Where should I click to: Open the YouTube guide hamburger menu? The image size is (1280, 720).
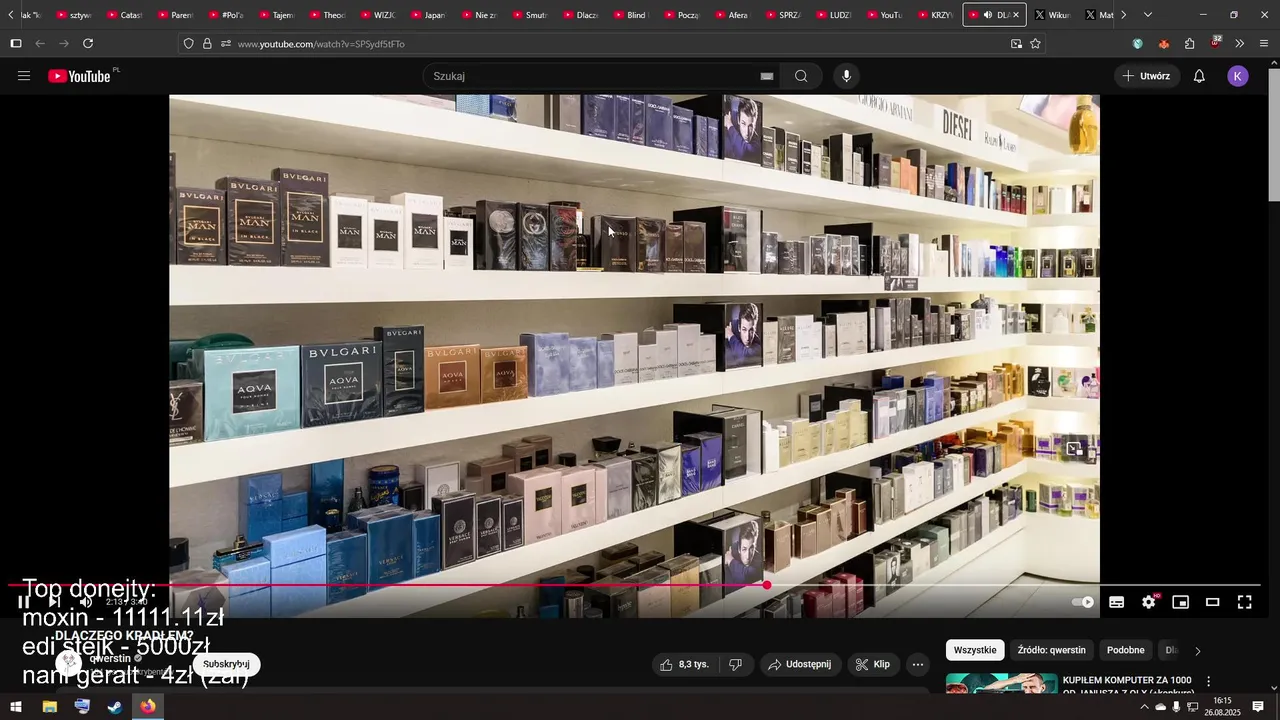(24, 76)
